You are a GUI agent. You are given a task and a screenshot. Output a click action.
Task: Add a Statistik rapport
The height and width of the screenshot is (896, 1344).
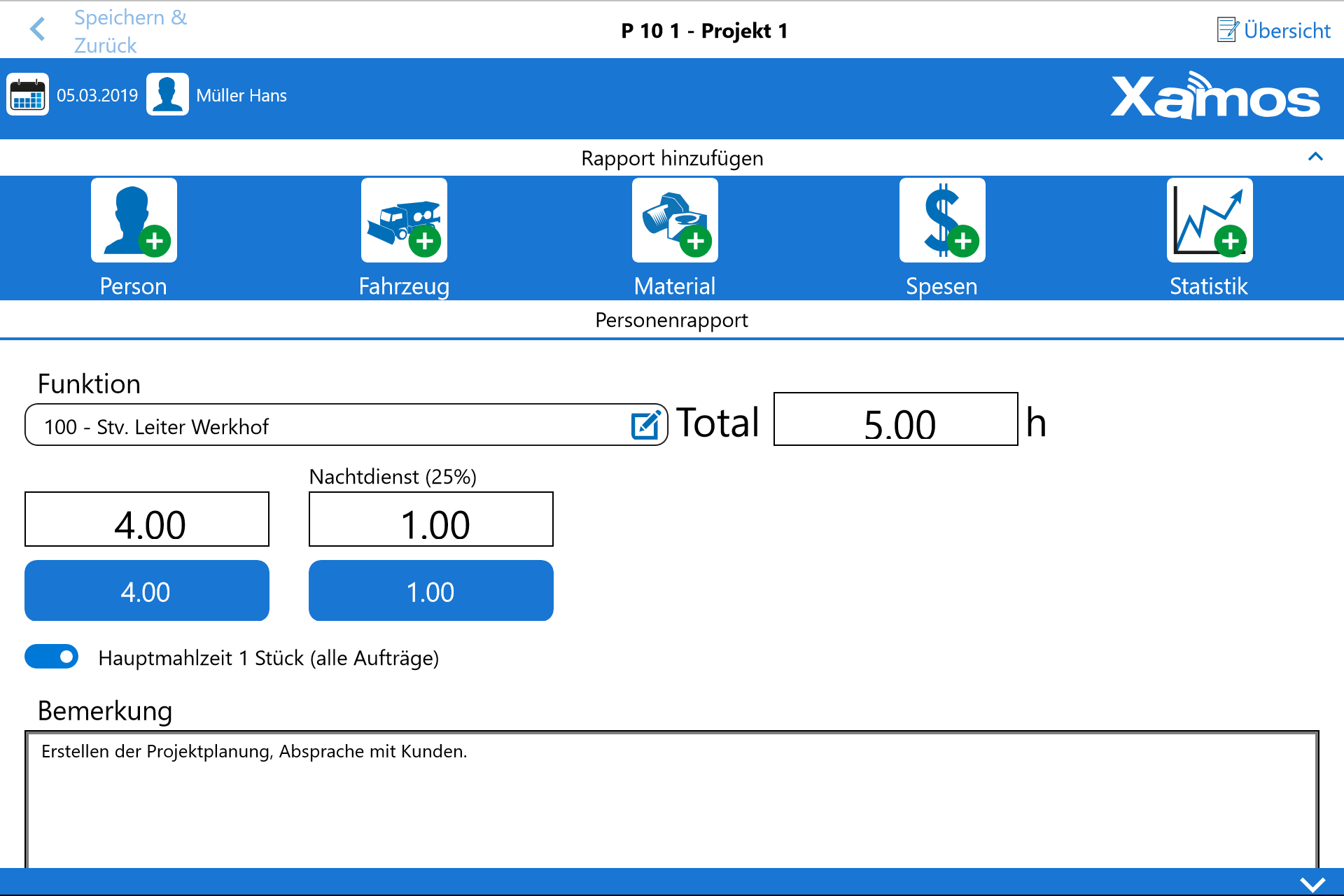click(x=1209, y=221)
